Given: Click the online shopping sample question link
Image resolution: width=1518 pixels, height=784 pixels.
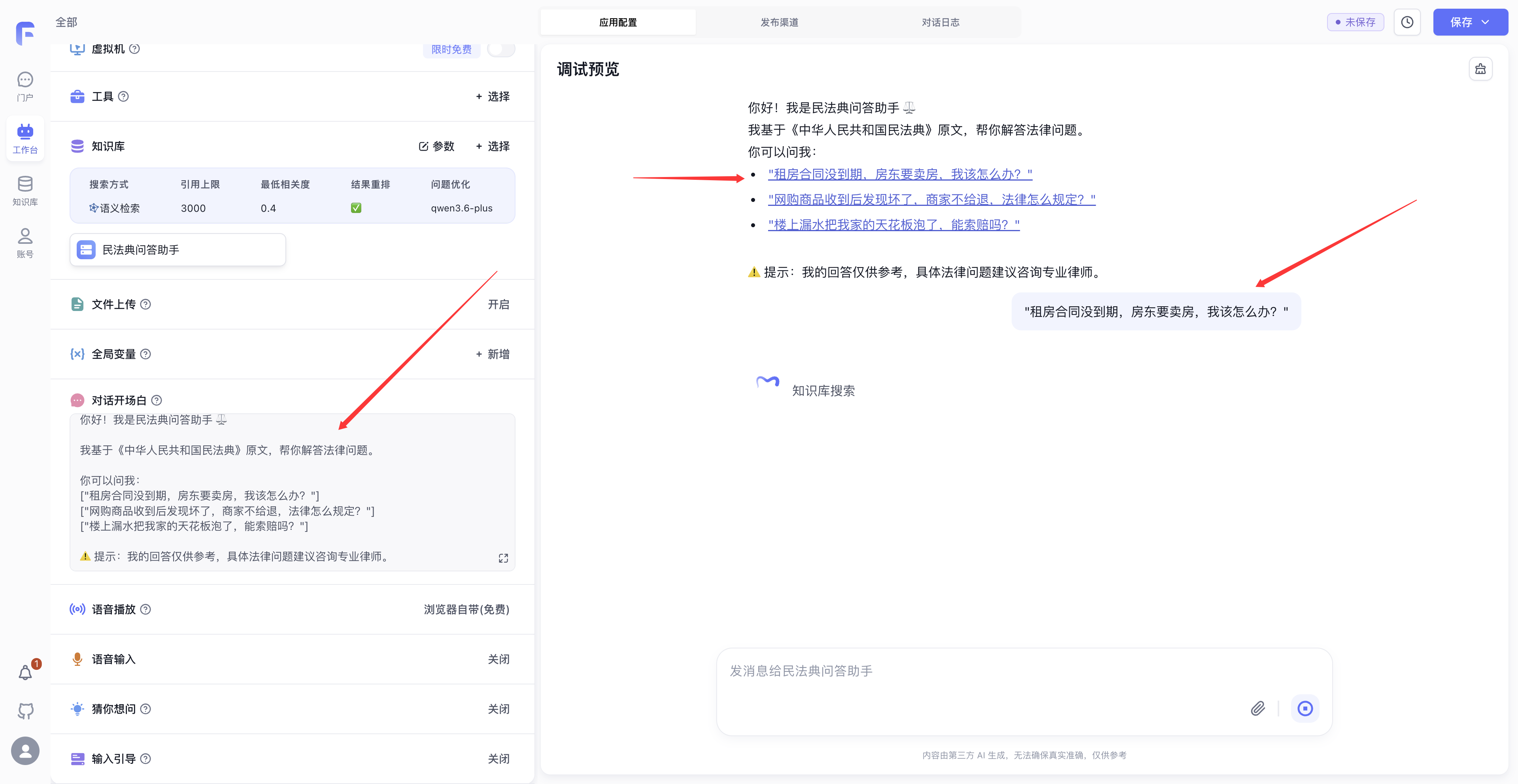Looking at the screenshot, I should click(932, 200).
